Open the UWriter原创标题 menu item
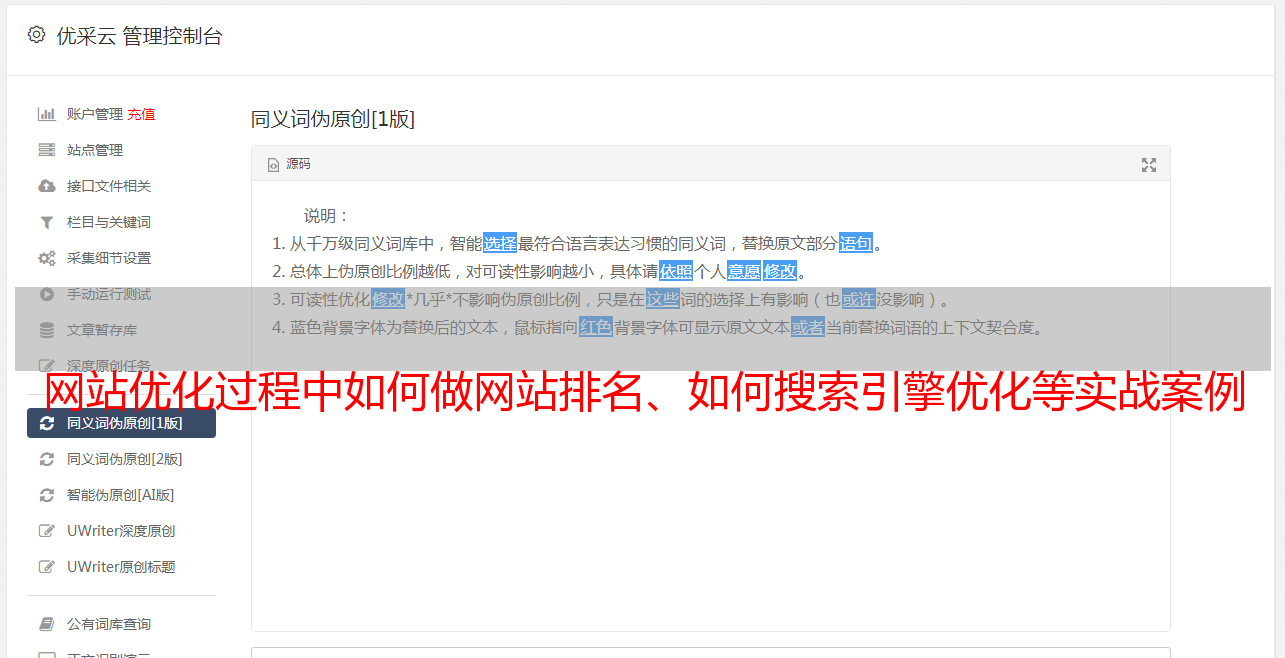This screenshot has width=1285, height=658. coord(121,567)
